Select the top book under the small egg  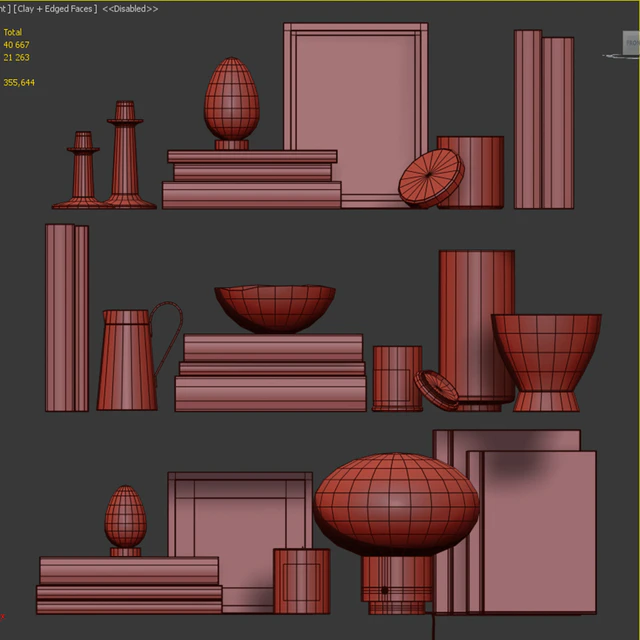click(x=129, y=571)
